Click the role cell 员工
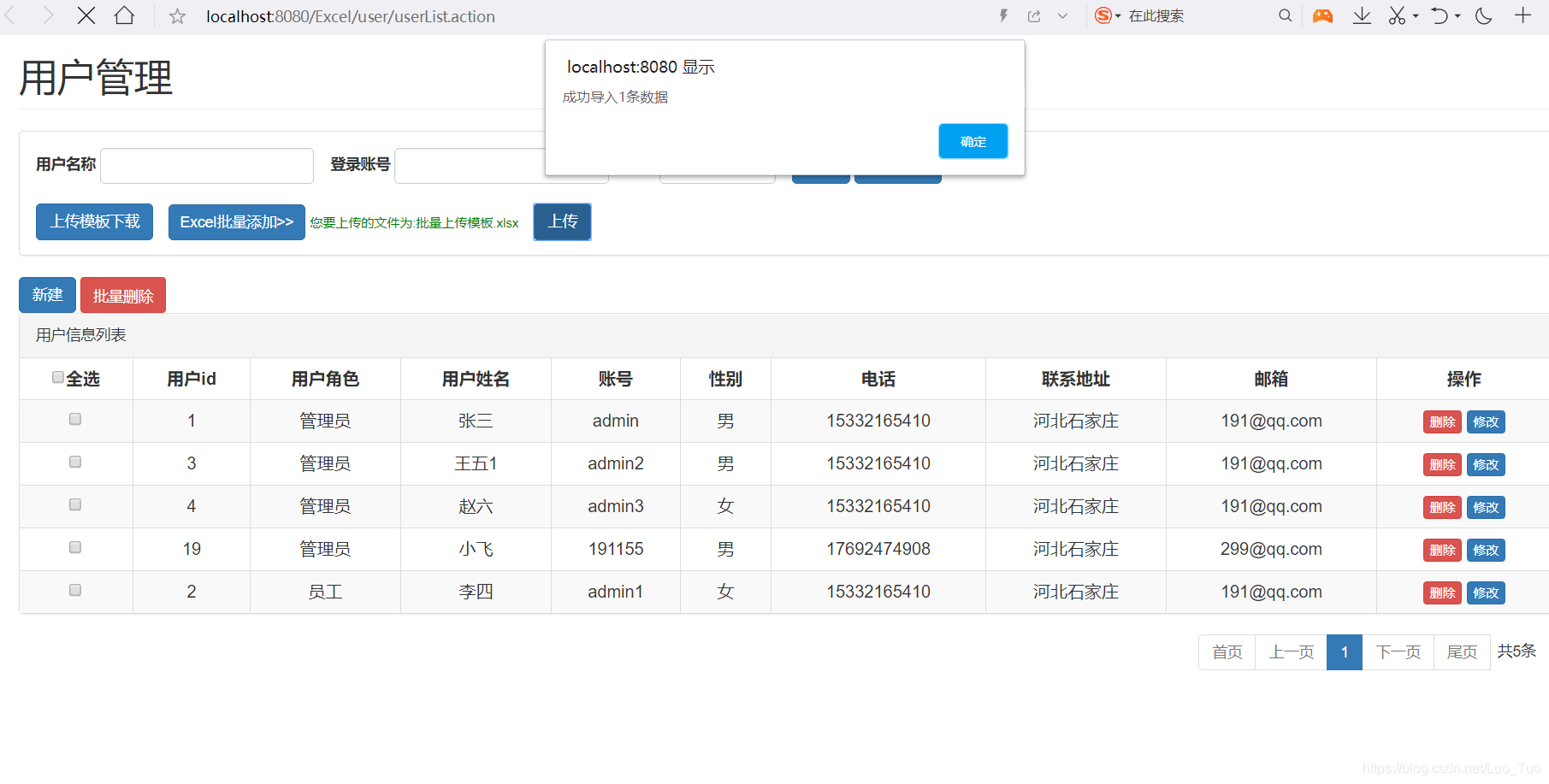 (x=325, y=592)
